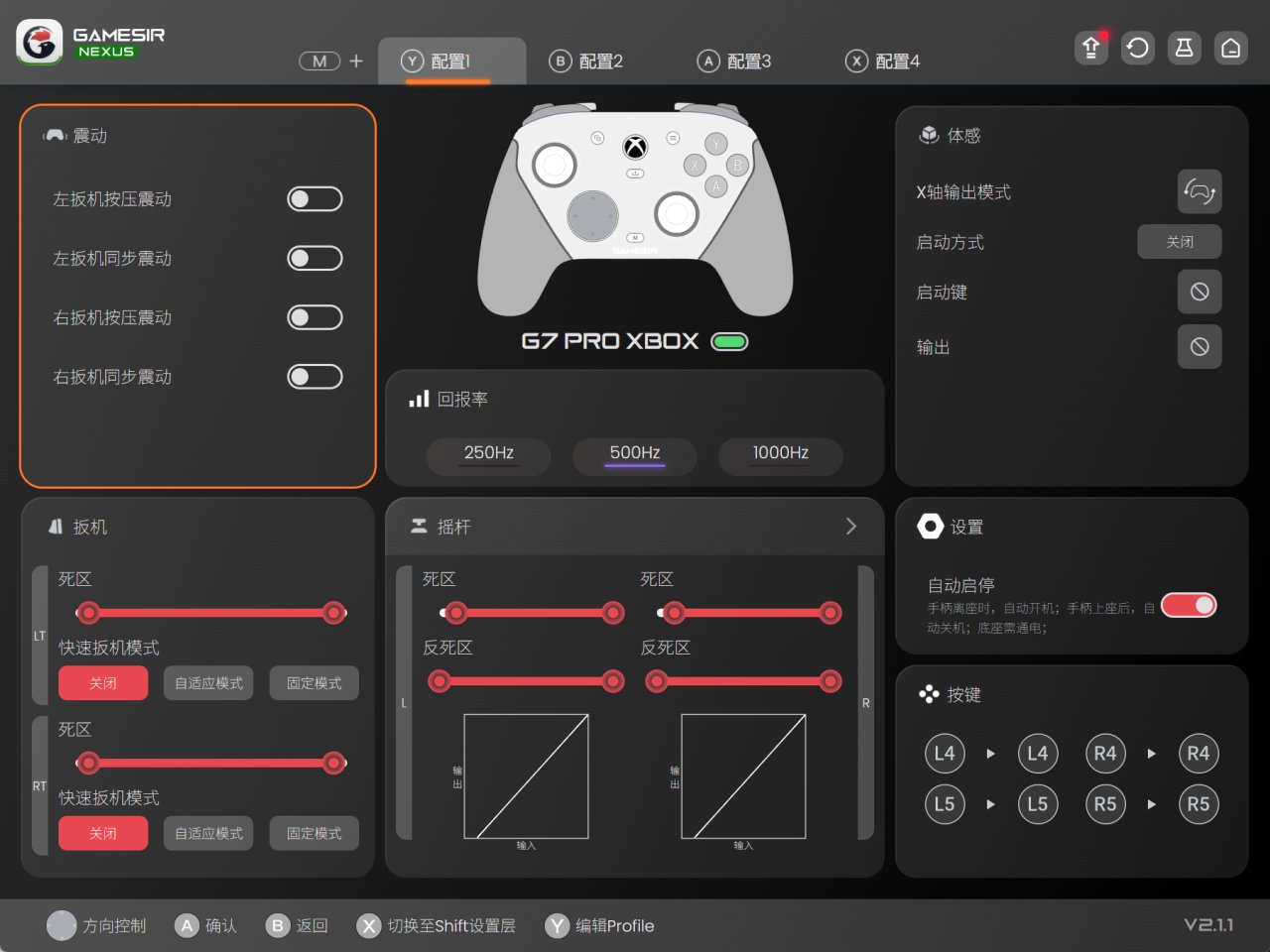This screenshot has width=1270, height=952.
Task: Choose the L5 mapped target after the arrow
Action: (x=1038, y=804)
